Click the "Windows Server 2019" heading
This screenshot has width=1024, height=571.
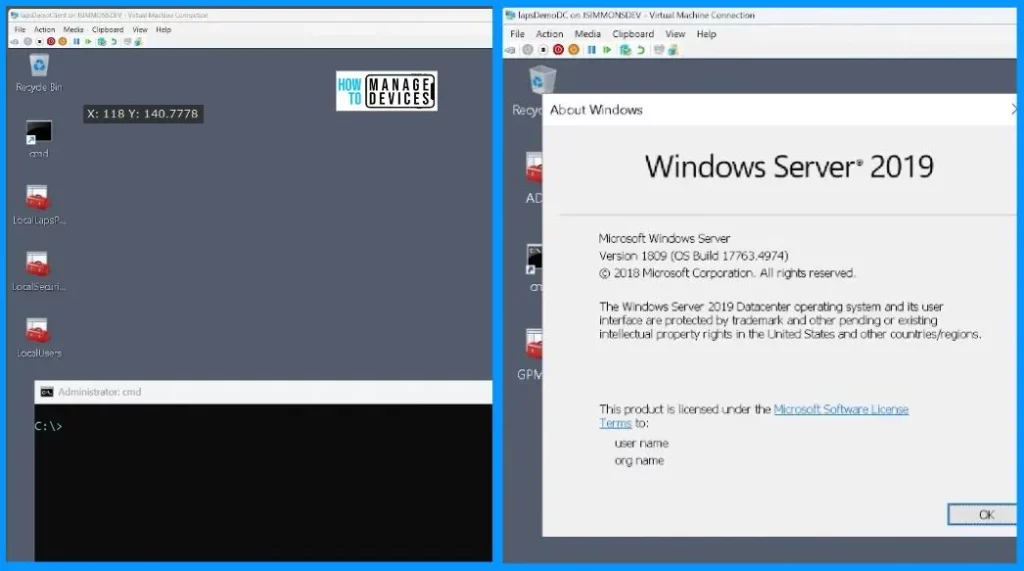pos(789,167)
